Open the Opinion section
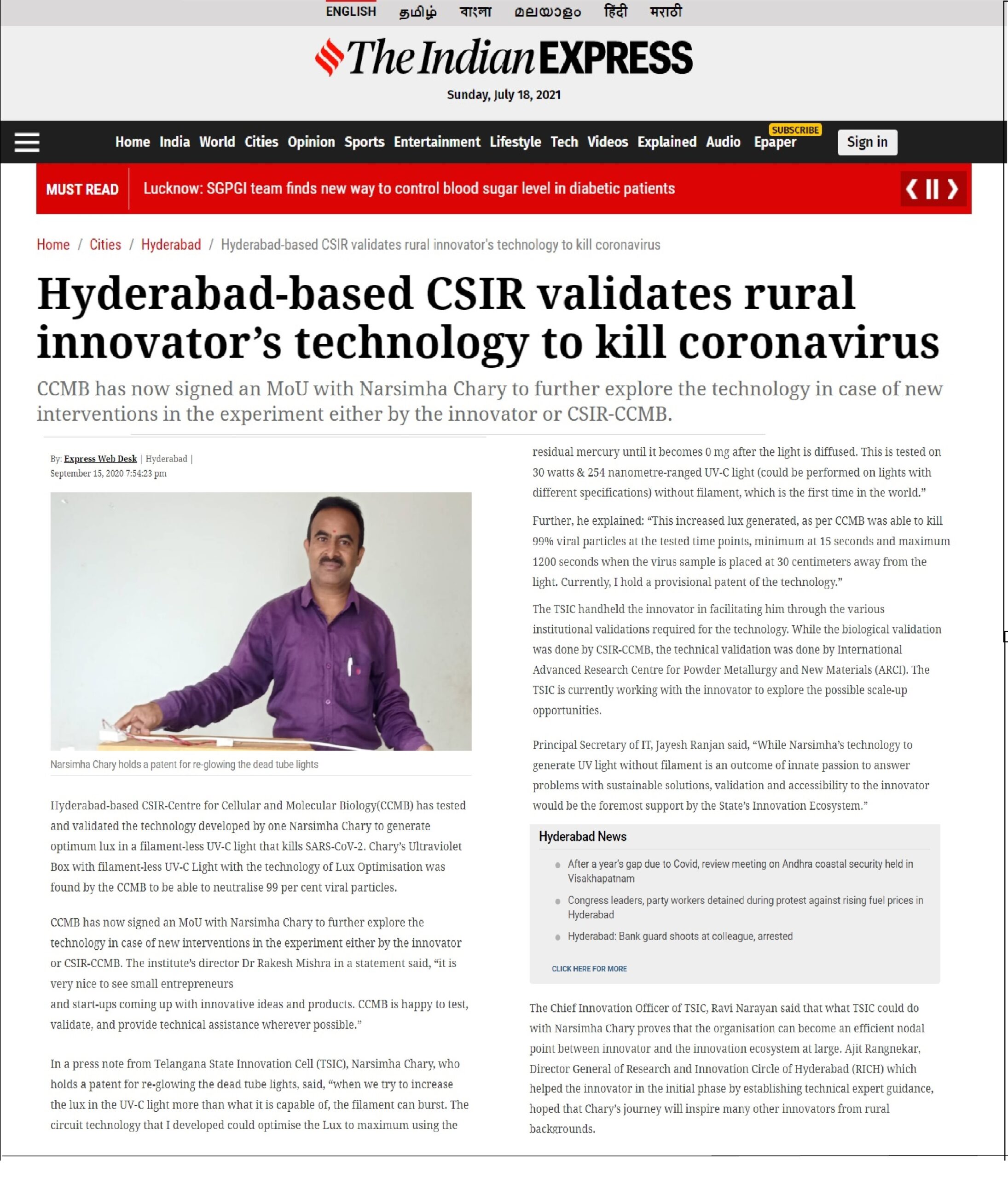The width and height of the screenshot is (1008, 1178). coord(311,142)
